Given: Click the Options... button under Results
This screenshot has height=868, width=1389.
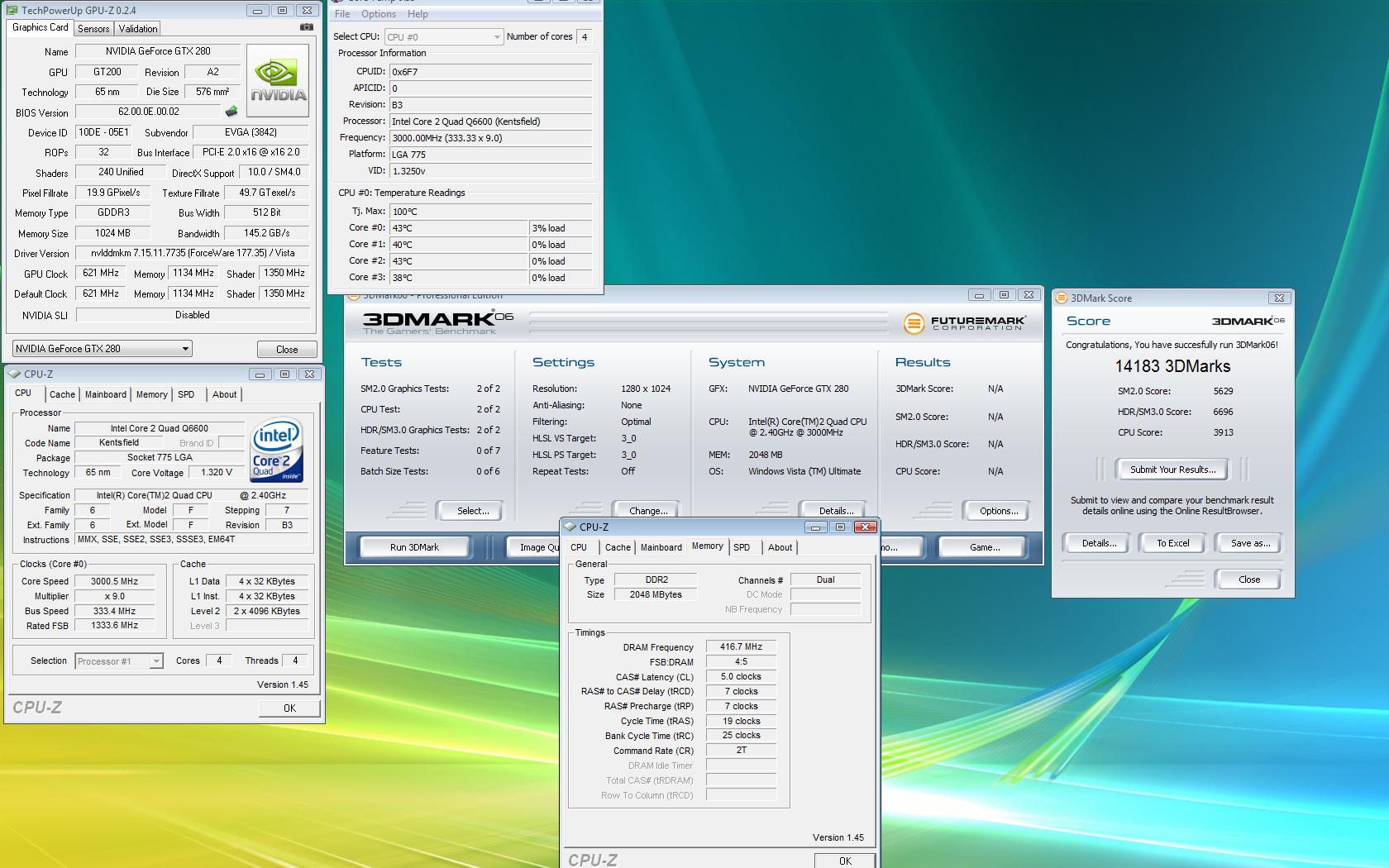Looking at the screenshot, I should 999,511.
